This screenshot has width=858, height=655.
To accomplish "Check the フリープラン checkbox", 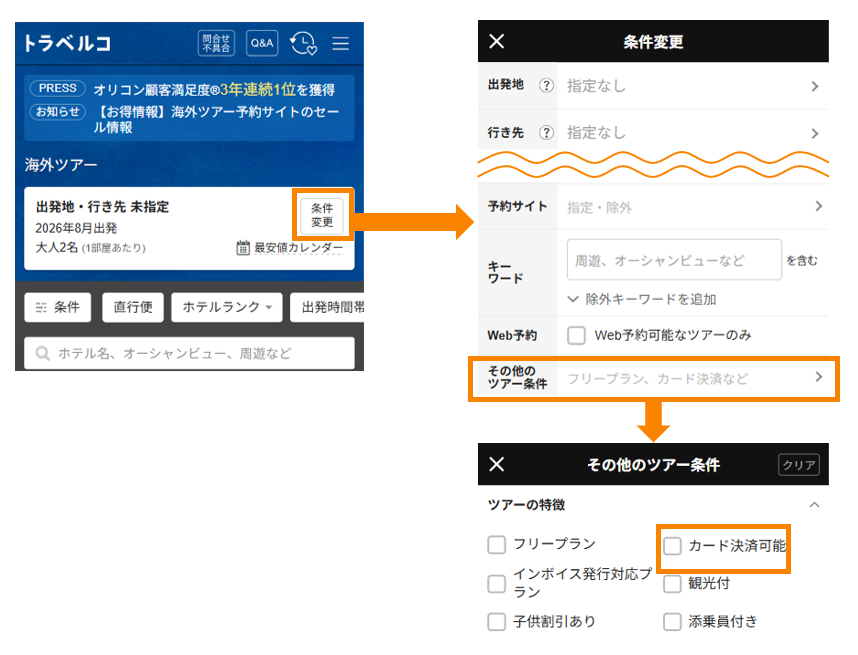I will pos(496,544).
